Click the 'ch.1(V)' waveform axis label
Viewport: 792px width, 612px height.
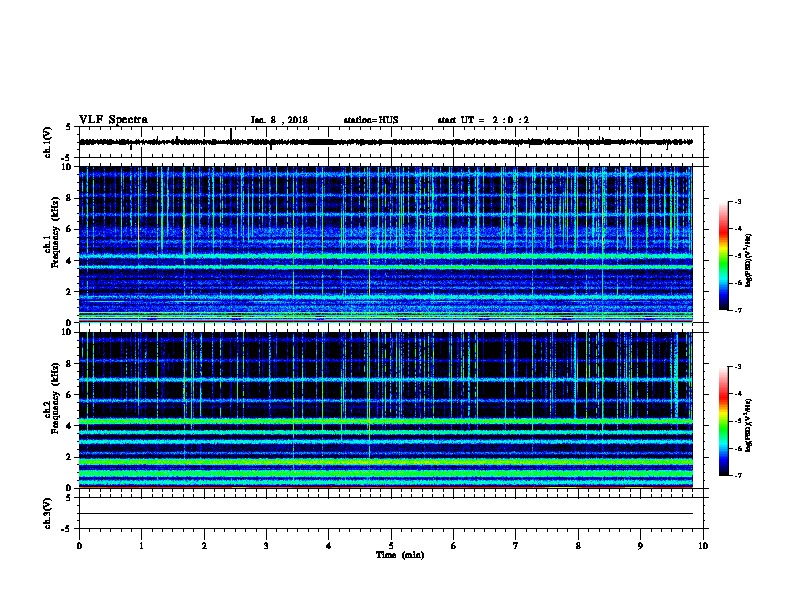pyautogui.click(x=48, y=142)
